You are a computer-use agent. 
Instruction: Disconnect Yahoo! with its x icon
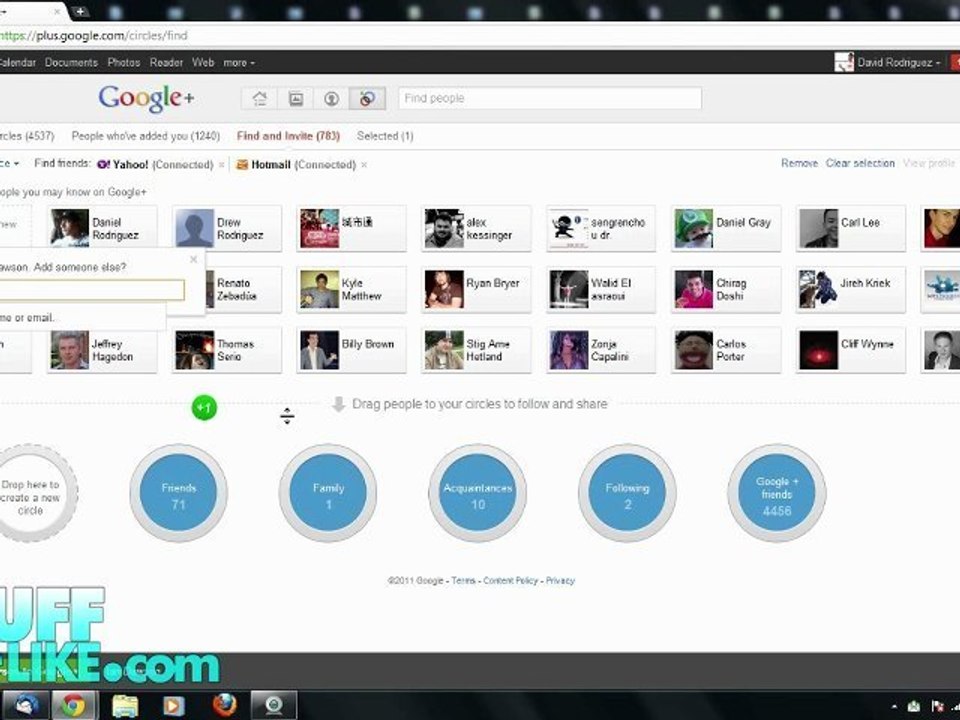(x=222, y=165)
